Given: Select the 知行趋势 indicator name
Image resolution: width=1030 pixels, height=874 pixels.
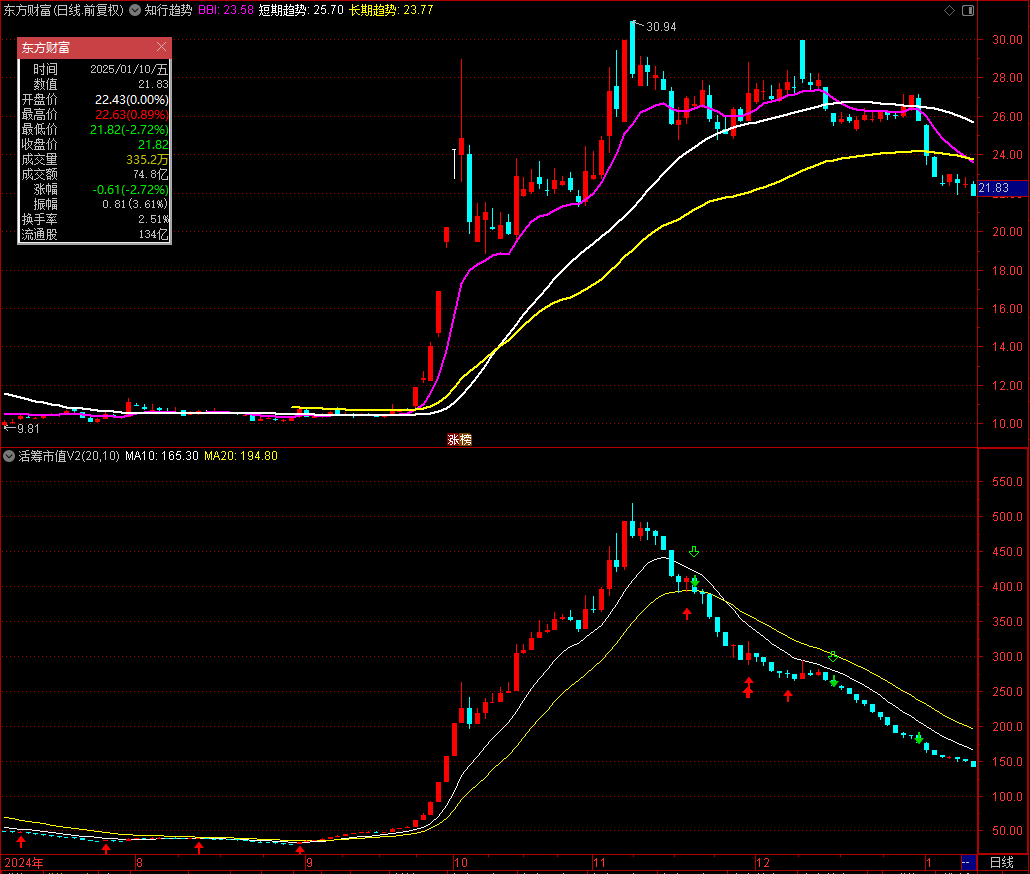Looking at the screenshot, I should pyautogui.click(x=168, y=10).
